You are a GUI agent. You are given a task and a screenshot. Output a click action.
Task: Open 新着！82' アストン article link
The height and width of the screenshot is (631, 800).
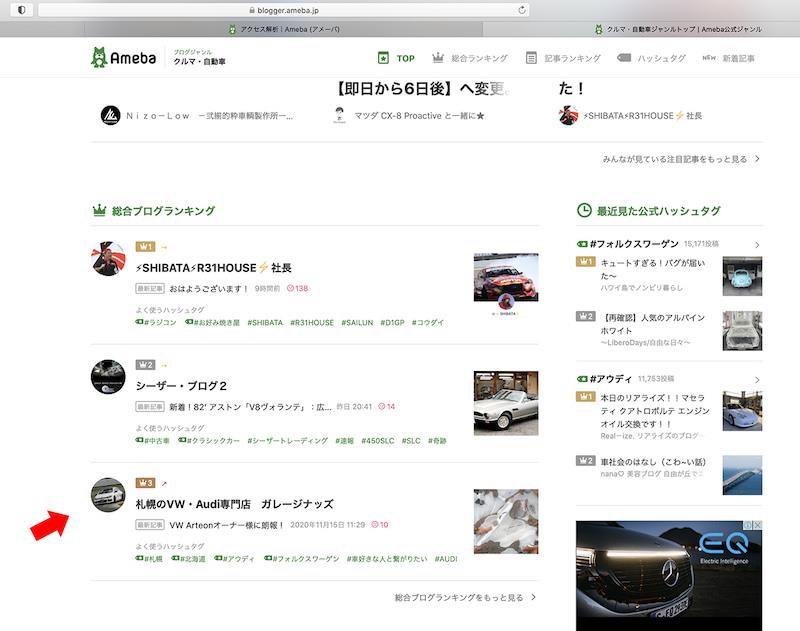[x=250, y=407]
